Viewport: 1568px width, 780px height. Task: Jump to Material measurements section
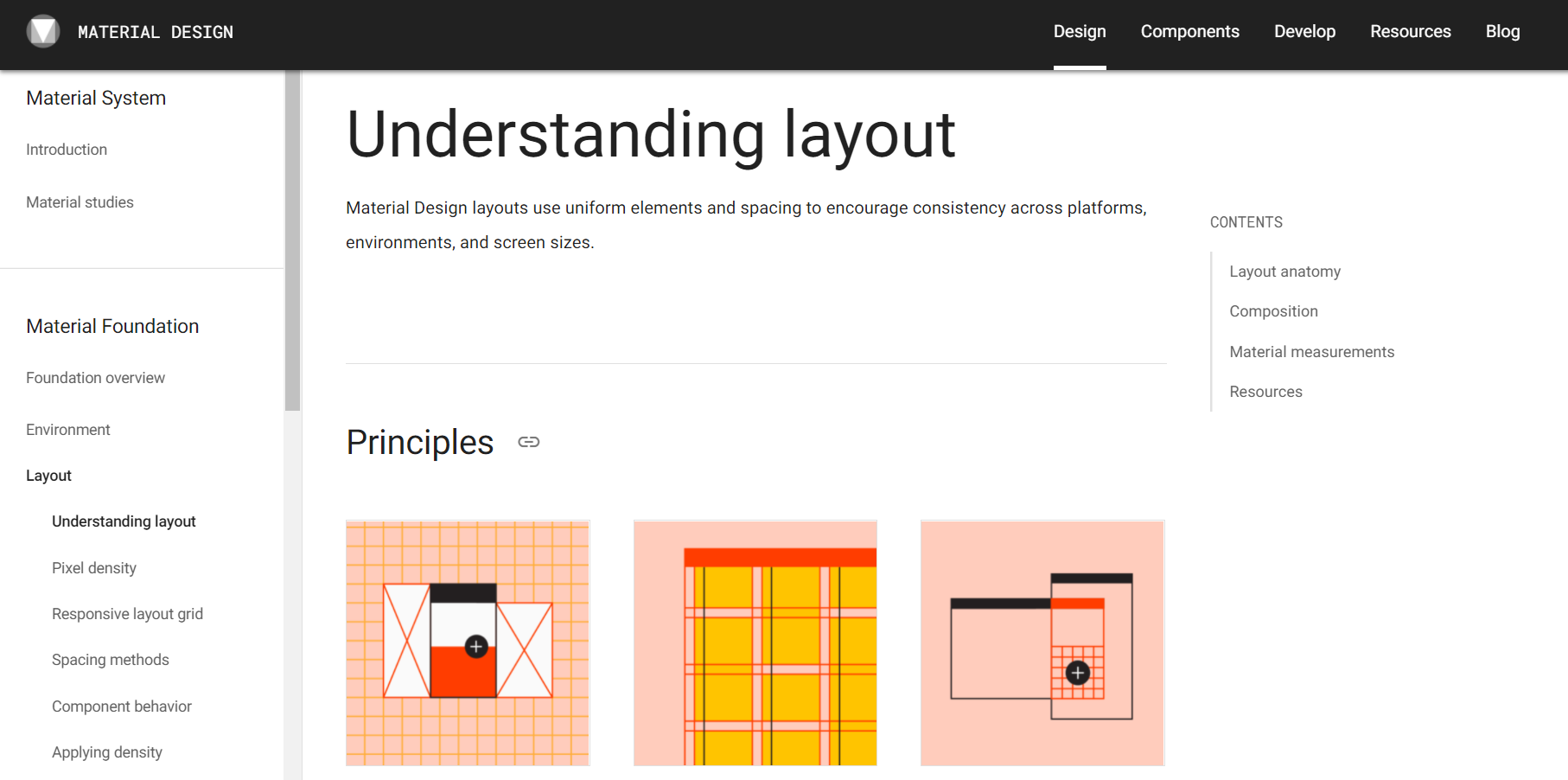coord(1311,352)
